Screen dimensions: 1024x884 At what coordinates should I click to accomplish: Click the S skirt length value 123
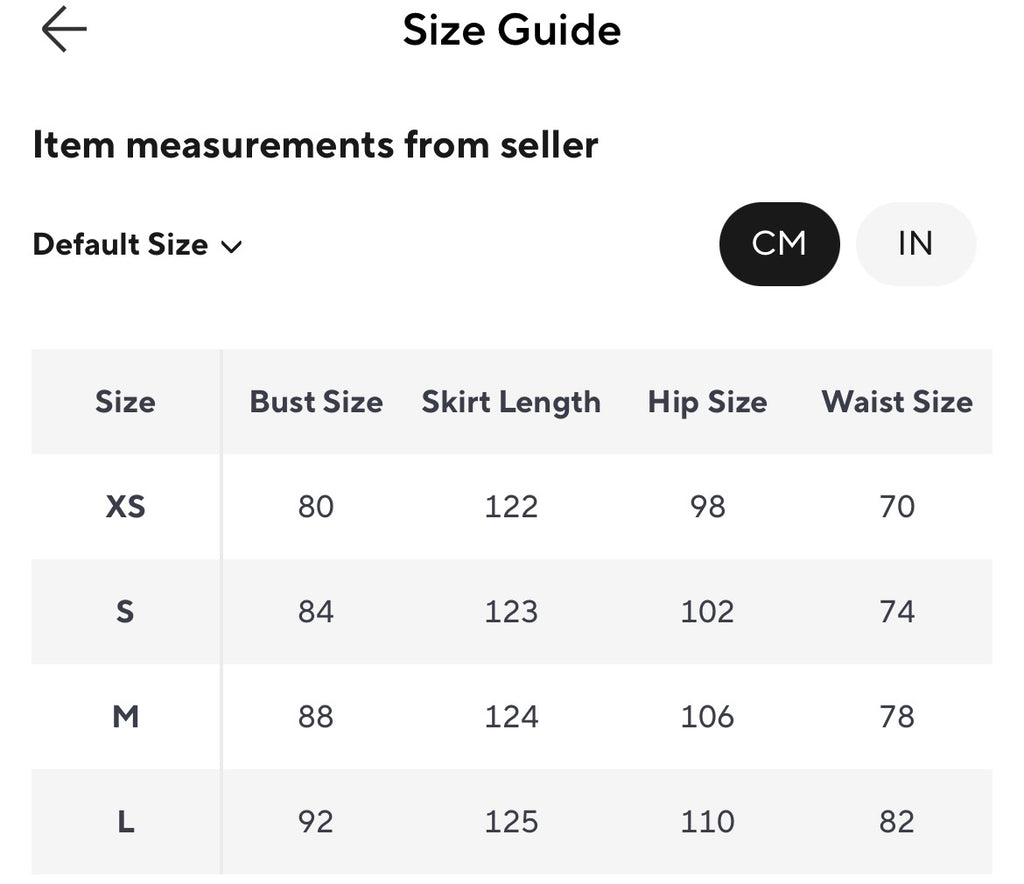[x=511, y=612]
